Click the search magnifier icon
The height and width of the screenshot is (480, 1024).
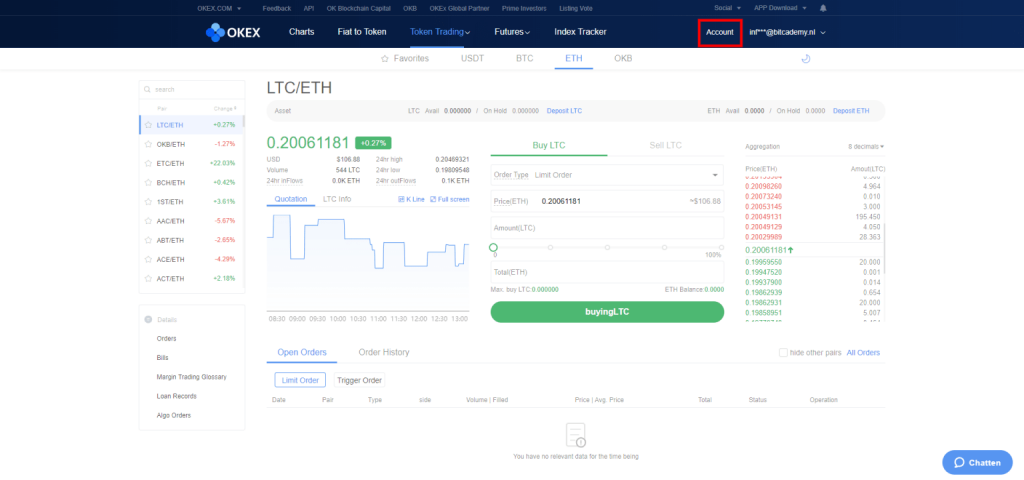[148, 89]
